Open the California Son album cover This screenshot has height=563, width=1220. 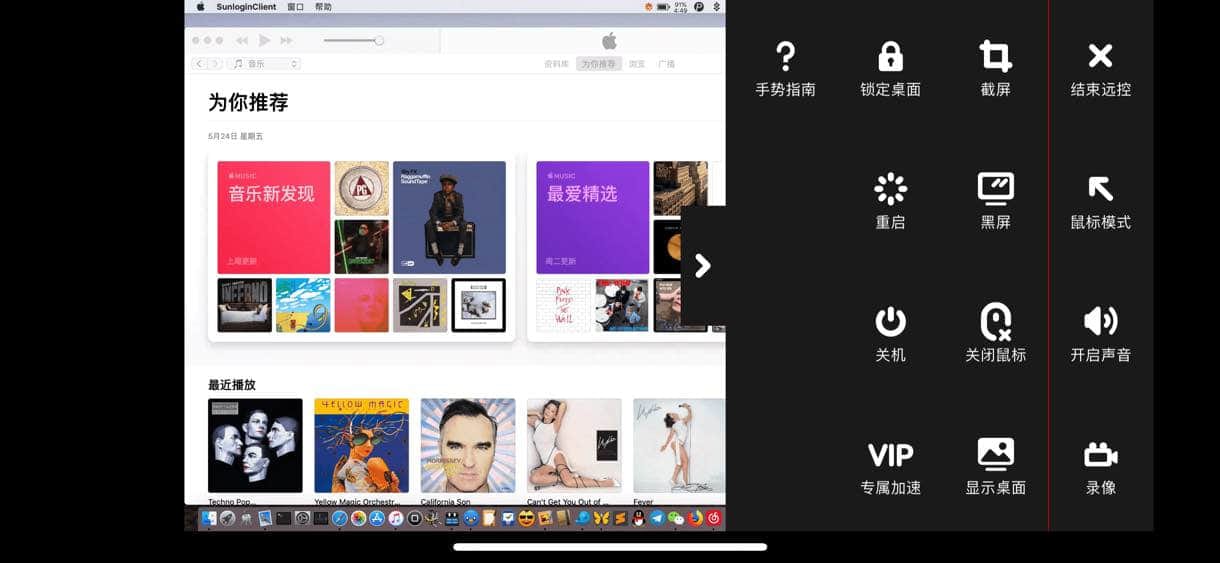coord(468,446)
